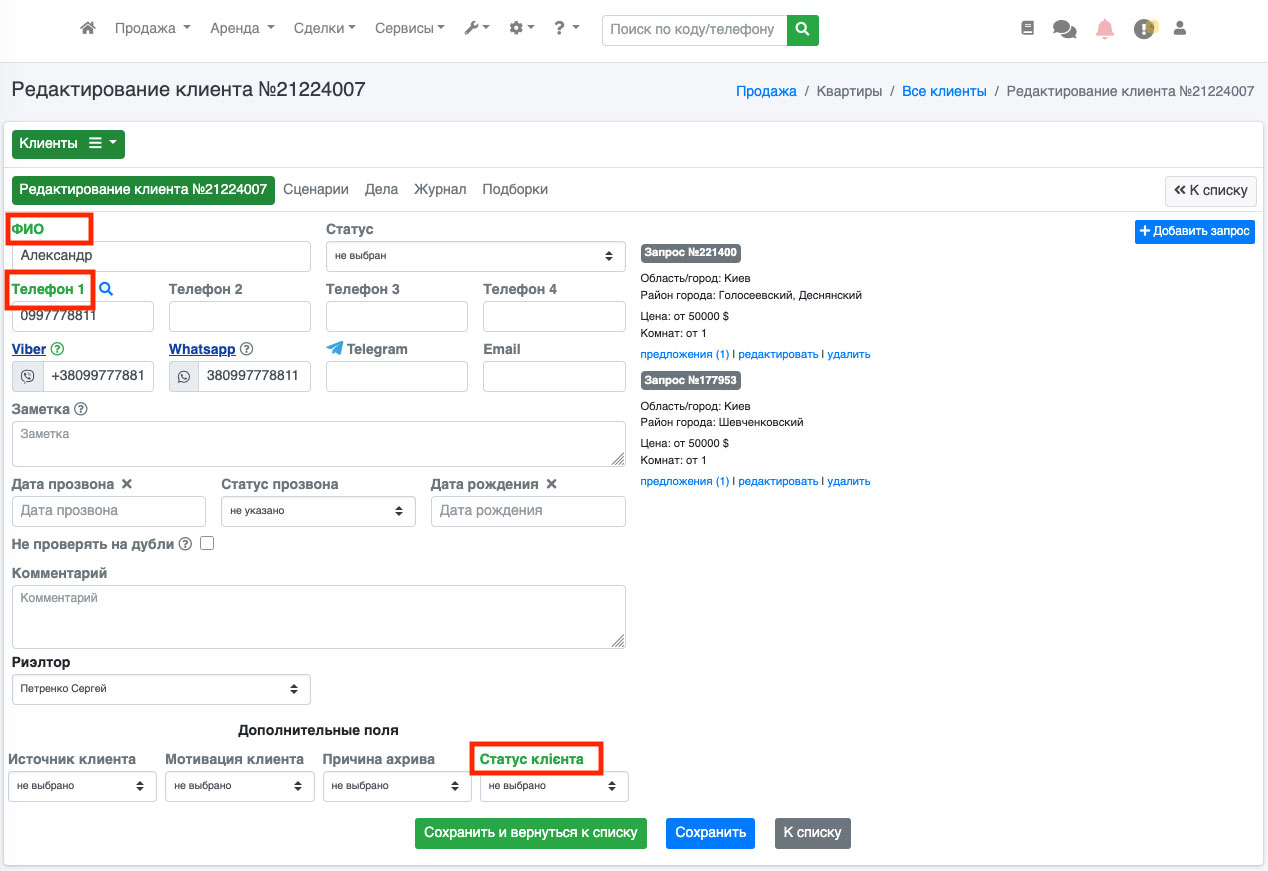Open the chat messages icon

pos(1064,29)
